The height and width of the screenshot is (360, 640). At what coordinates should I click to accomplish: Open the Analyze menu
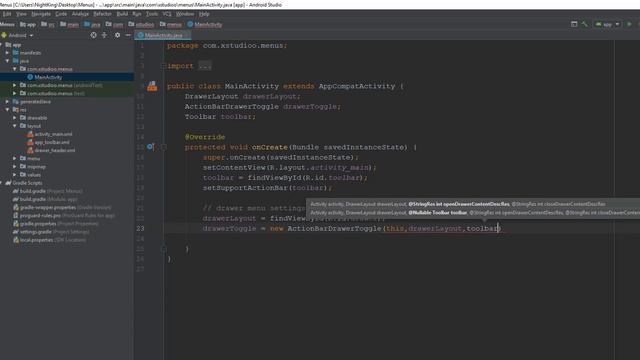coord(80,14)
